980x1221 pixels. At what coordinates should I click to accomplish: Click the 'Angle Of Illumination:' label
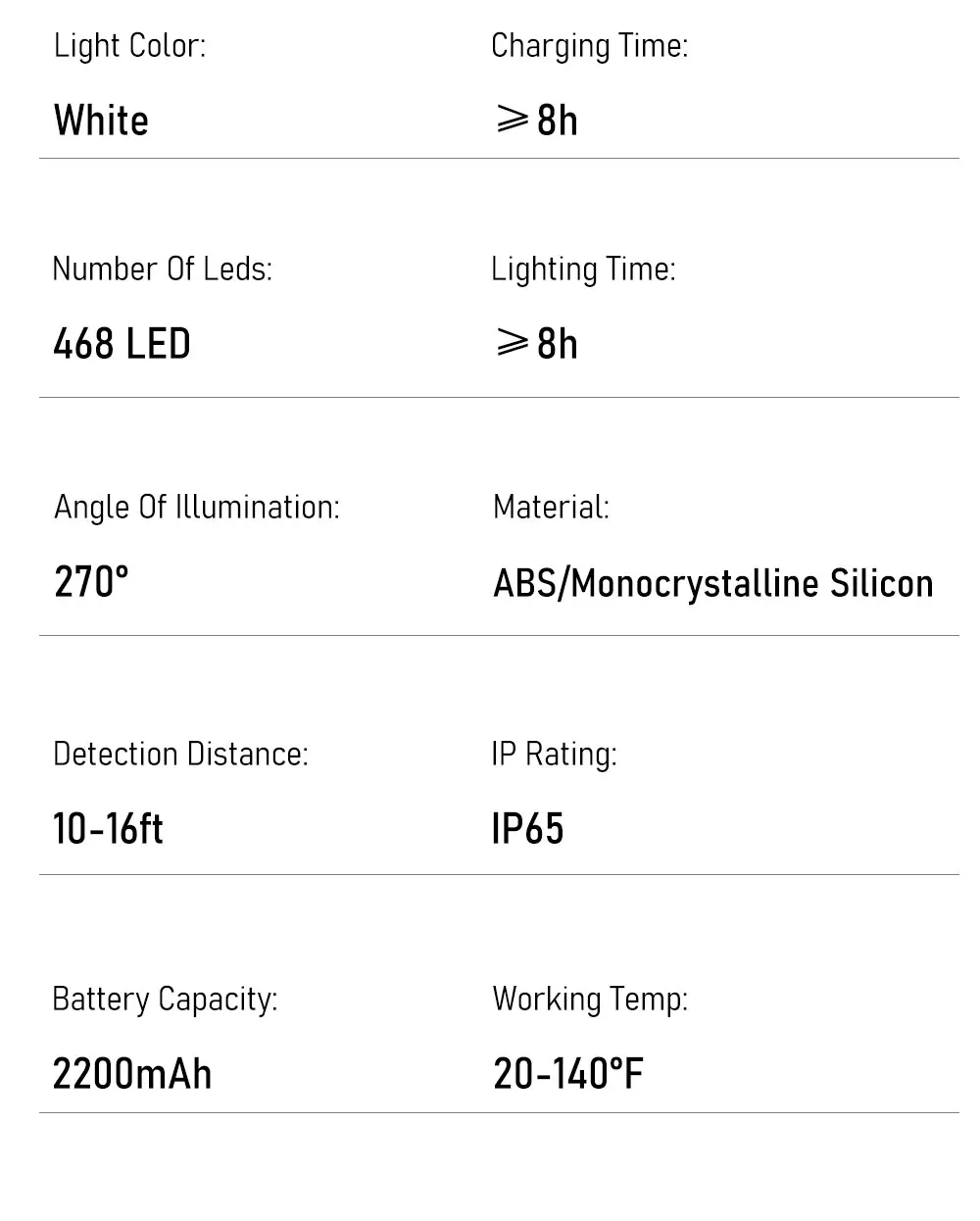pos(196,508)
